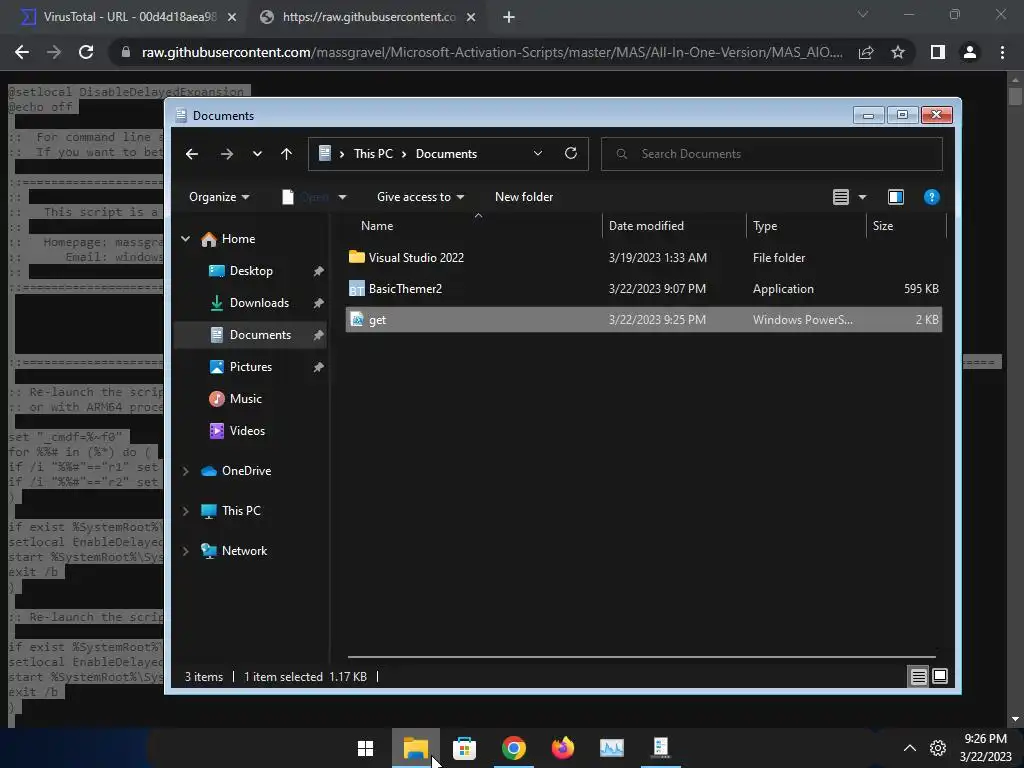This screenshot has height=768, width=1024.
Task: Open Downloads in navigation pane
Action: coord(259,303)
